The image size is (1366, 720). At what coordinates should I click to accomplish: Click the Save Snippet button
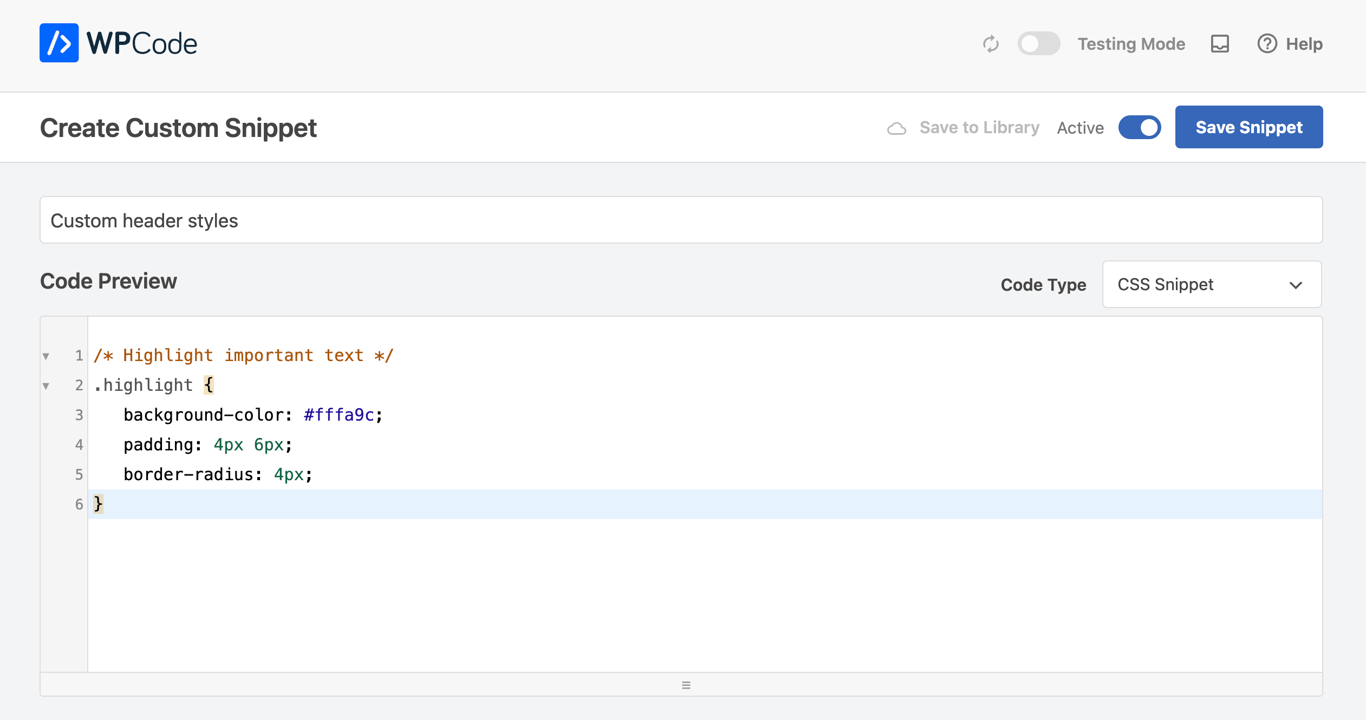point(1249,127)
